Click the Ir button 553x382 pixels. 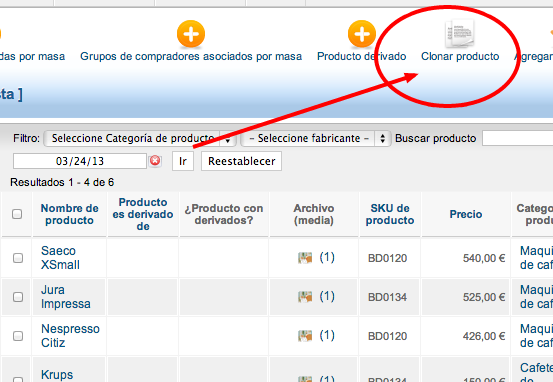click(183, 161)
